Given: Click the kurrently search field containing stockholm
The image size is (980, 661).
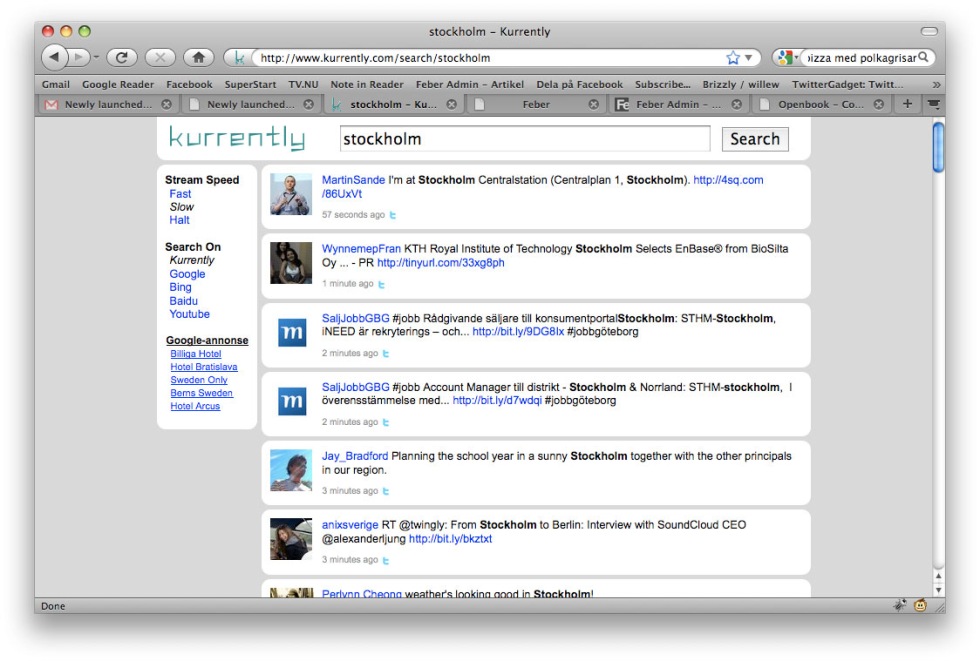Looking at the screenshot, I should 524,139.
